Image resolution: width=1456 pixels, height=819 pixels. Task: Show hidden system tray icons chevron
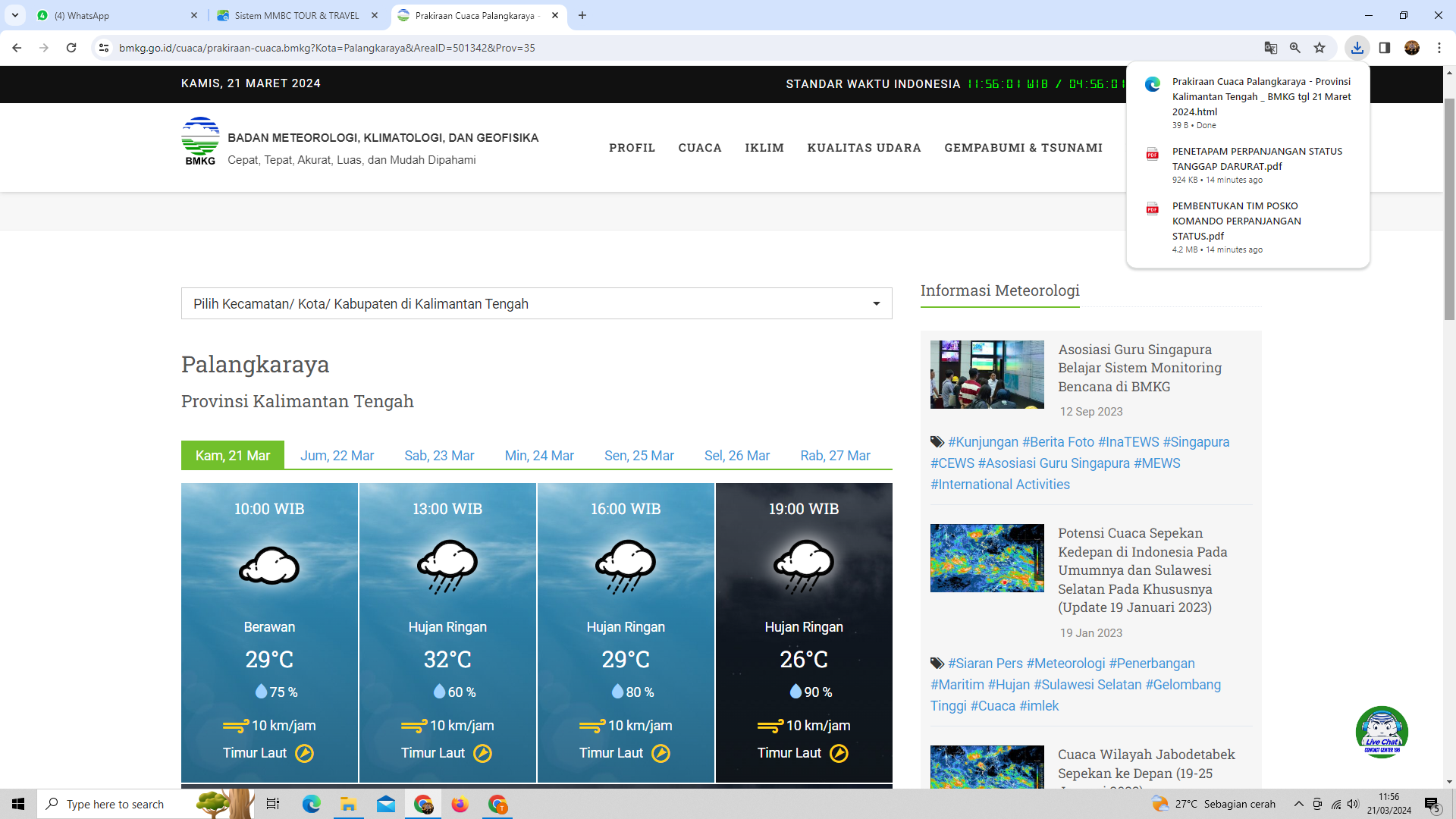[1299, 804]
